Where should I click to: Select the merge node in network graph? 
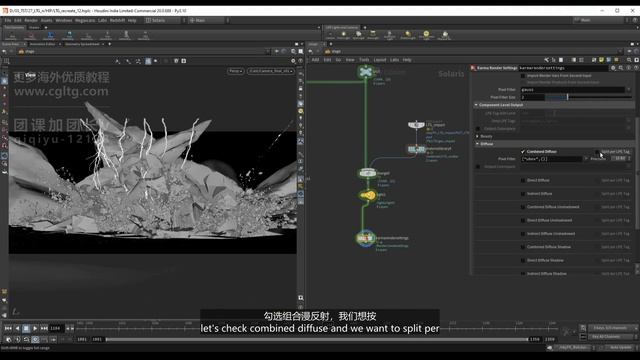point(367,173)
